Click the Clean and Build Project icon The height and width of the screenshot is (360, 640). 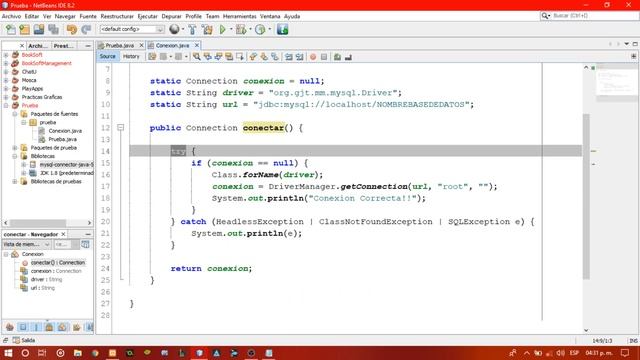pyautogui.click(x=207, y=29)
